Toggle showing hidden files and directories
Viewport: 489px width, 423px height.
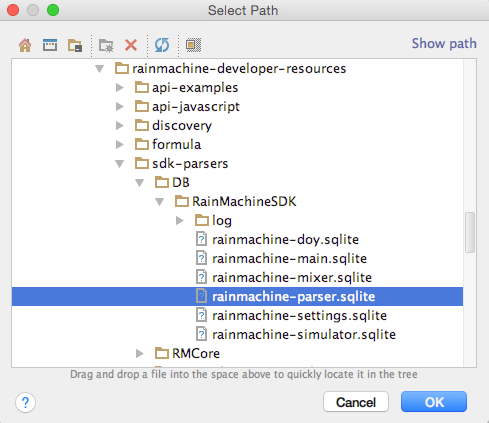(193, 45)
